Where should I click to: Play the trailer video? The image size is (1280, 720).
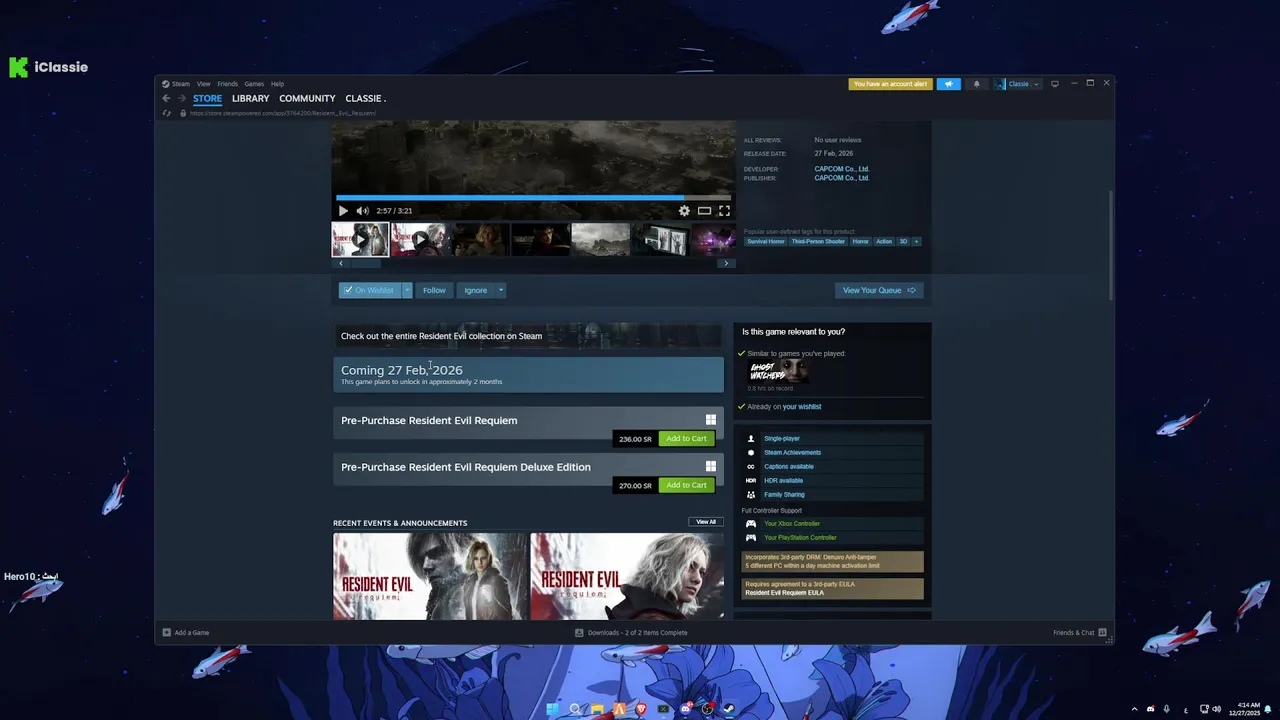pyautogui.click(x=343, y=211)
